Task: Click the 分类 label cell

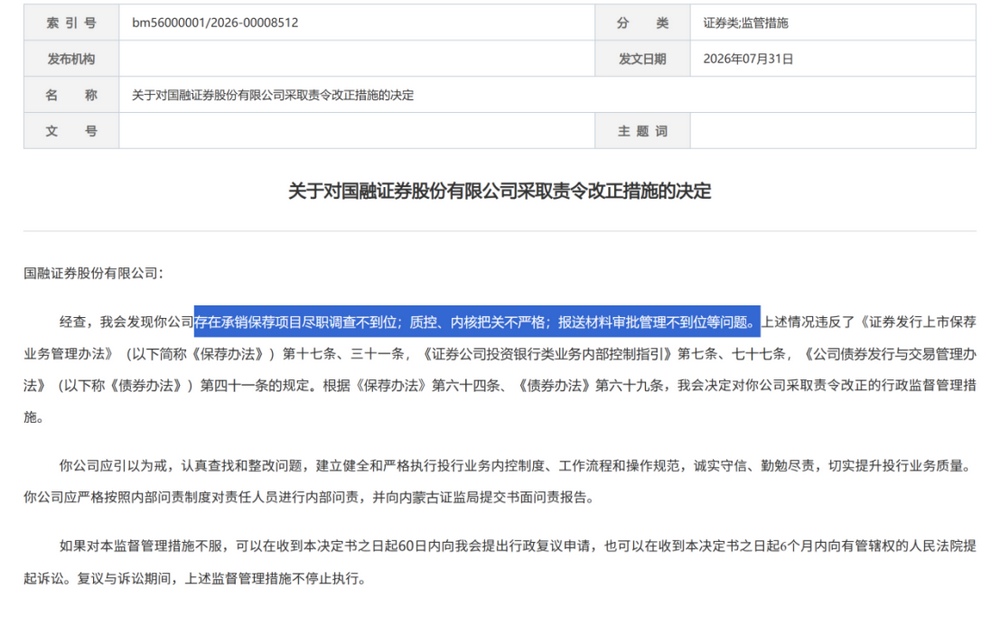Action: tap(642, 22)
